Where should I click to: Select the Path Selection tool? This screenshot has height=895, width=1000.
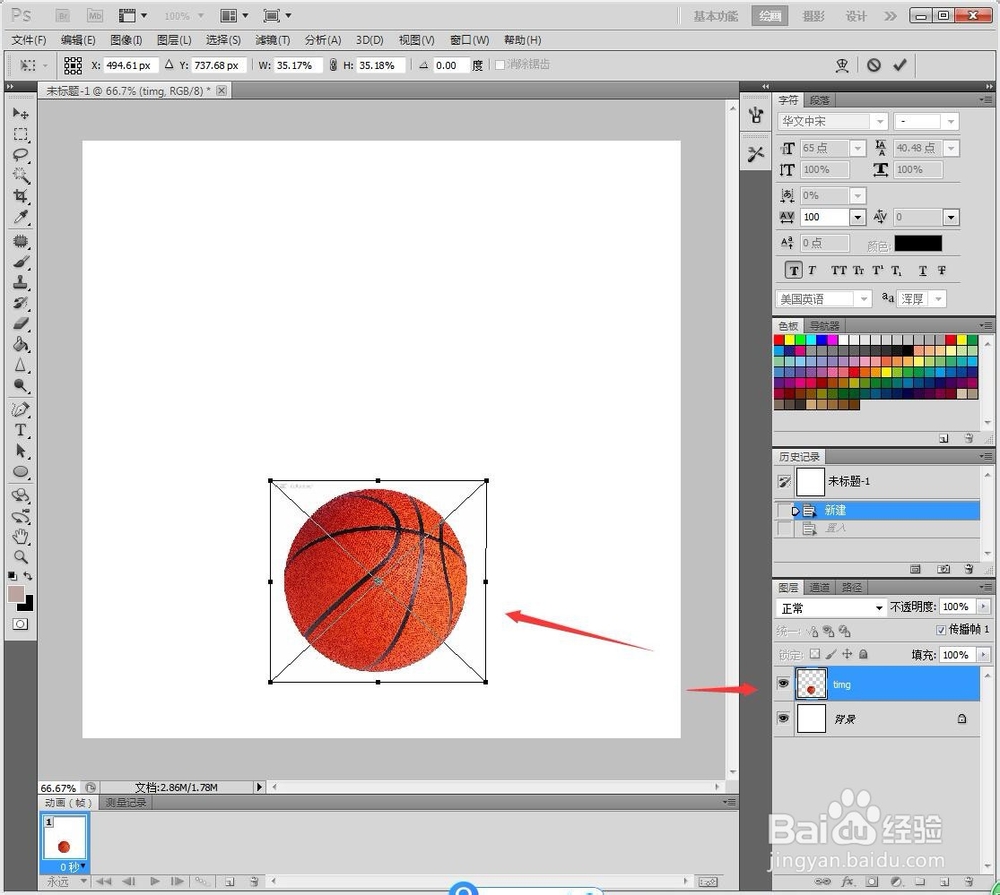pos(20,451)
